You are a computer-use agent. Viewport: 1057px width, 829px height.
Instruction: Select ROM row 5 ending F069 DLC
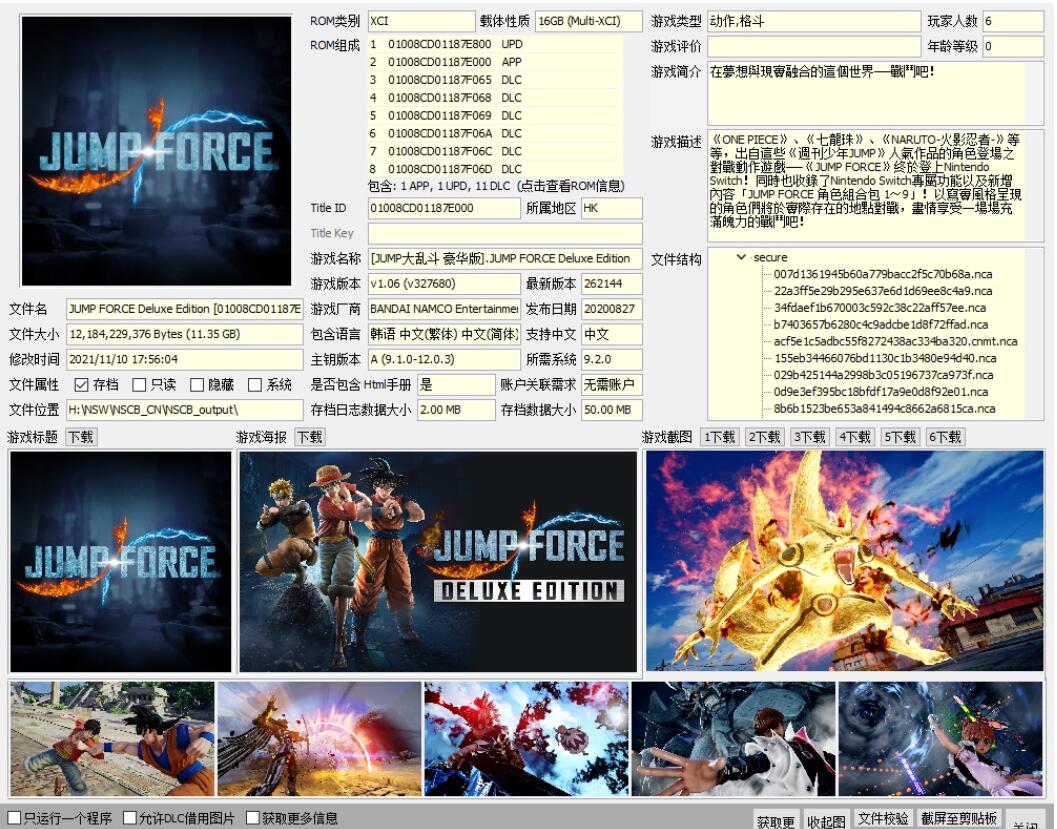point(495,115)
